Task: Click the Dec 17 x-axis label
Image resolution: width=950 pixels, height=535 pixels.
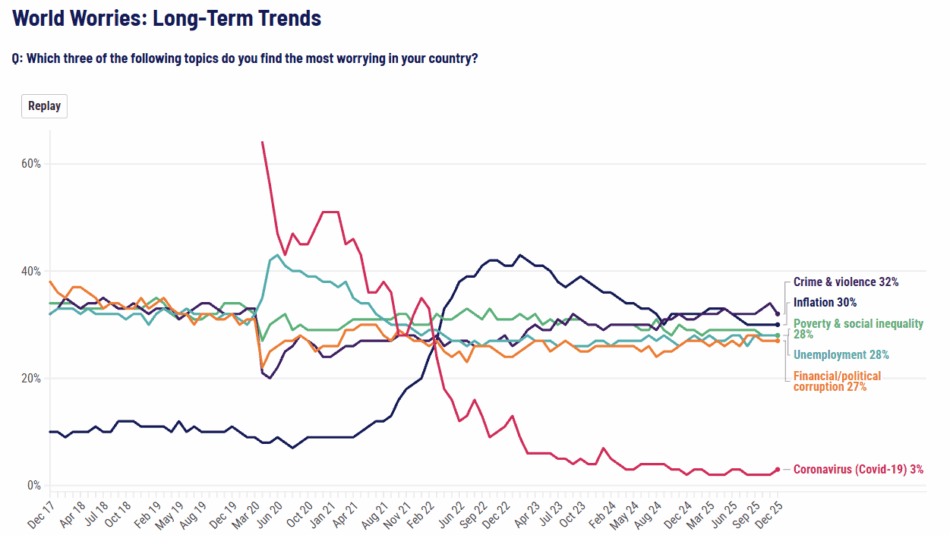Action: 40,512
